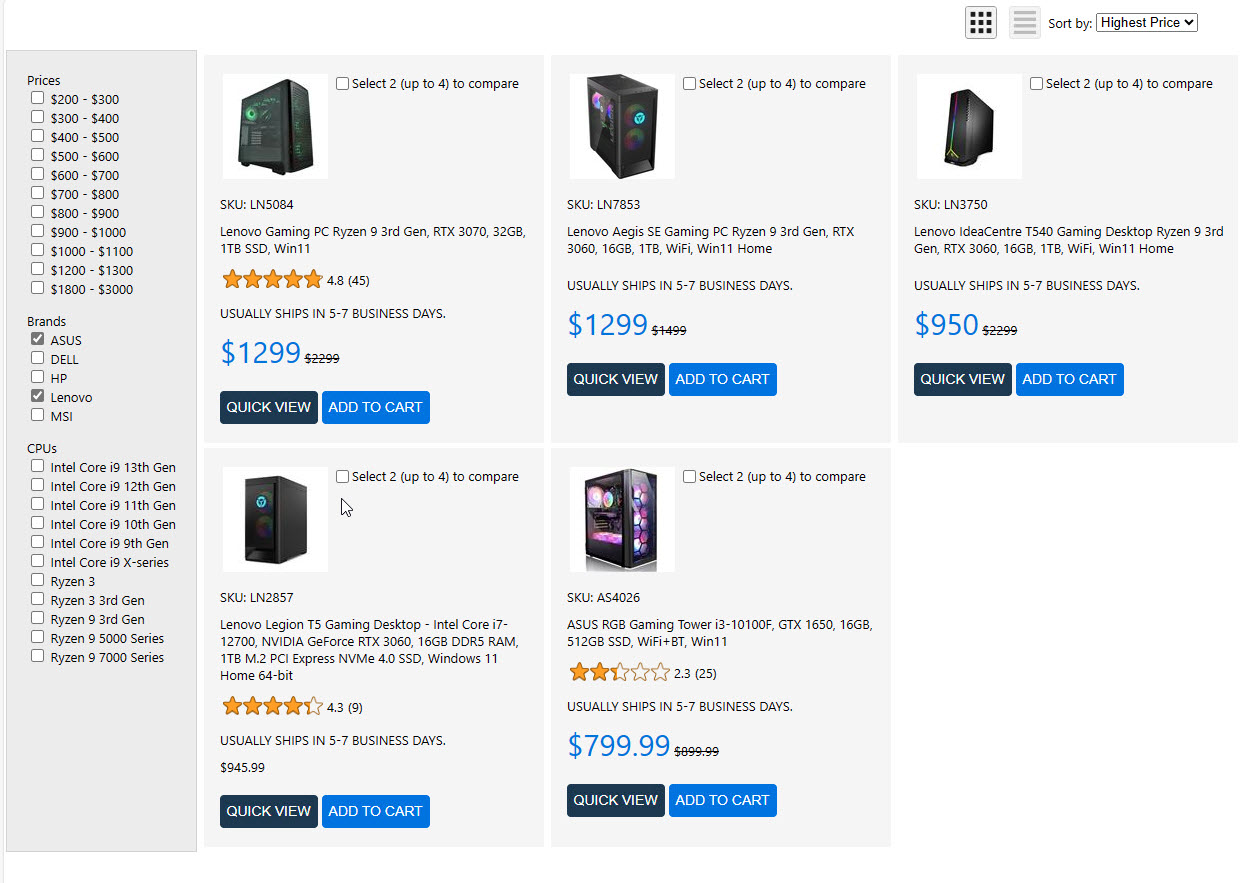
Task: Open ASUS RGB Gaming Tower image
Action: pyautogui.click(x=622, y=519)
